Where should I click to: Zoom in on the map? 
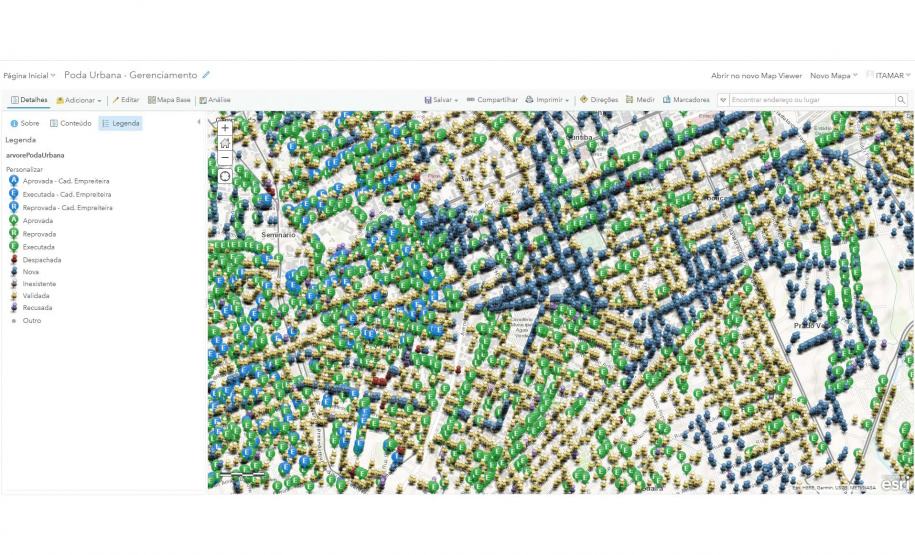click(225, 128)
